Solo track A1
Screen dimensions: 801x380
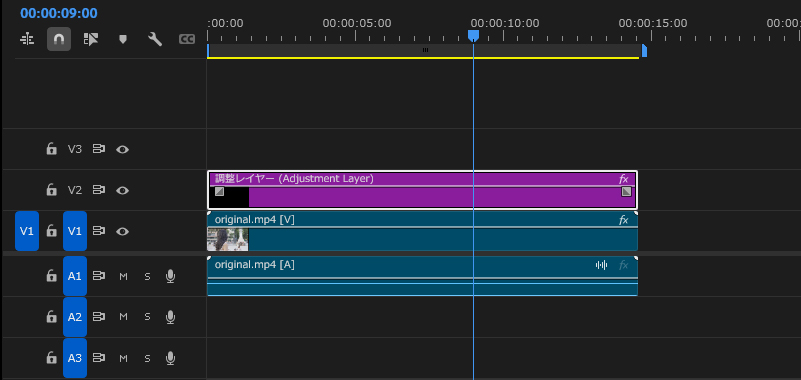click(147, 276)
